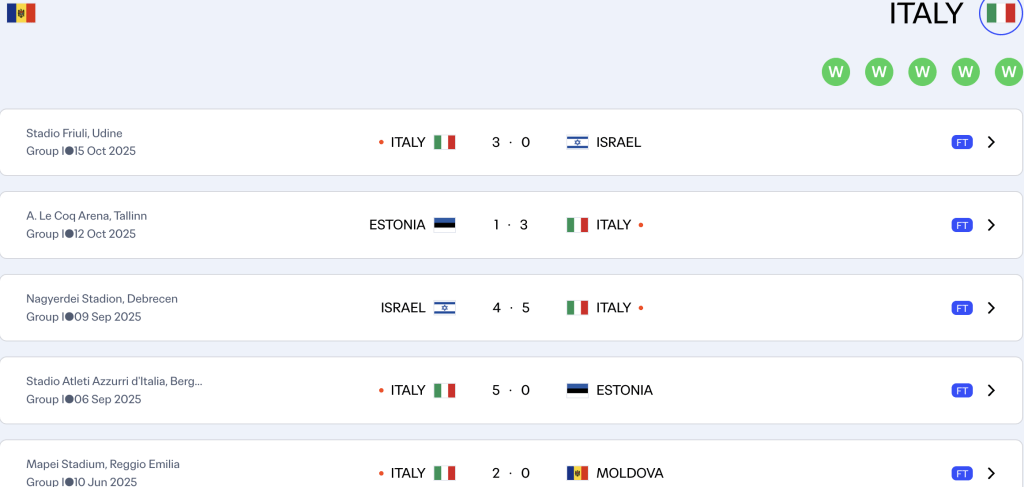The height and width of the screenshot is (487, 1024).
Task: Click the middle green W form badge
Action: click(x=922, y=72)
